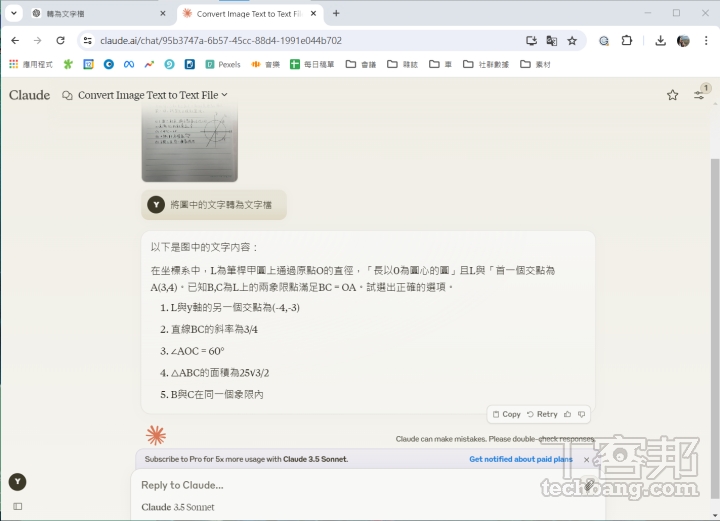The height and width of the screenshot is (521, 720).
Task: Open the Meta bookmark icon
Action: click(x=129, y=64)
